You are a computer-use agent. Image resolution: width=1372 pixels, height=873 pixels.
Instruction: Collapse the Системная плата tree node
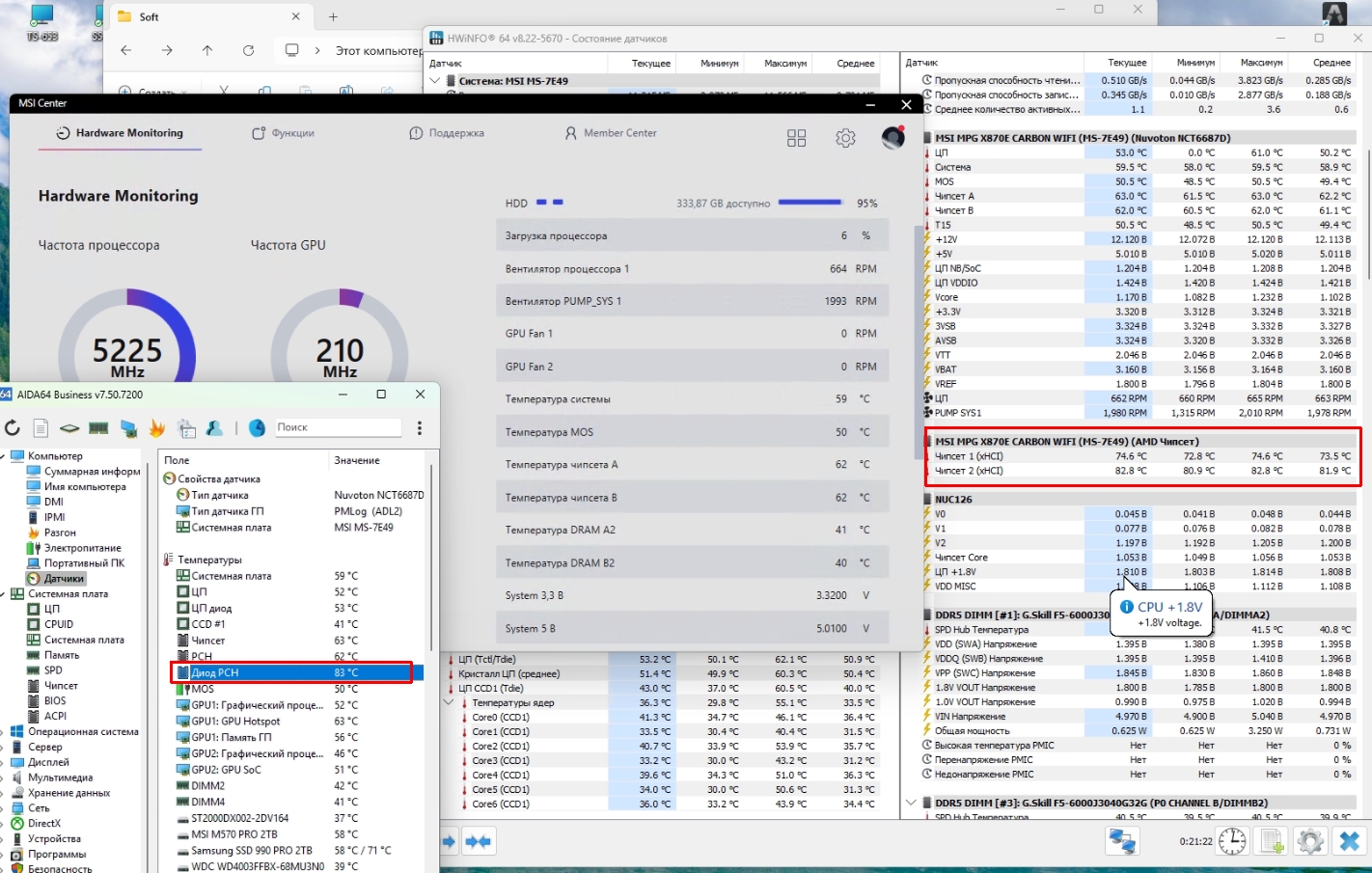4,594
